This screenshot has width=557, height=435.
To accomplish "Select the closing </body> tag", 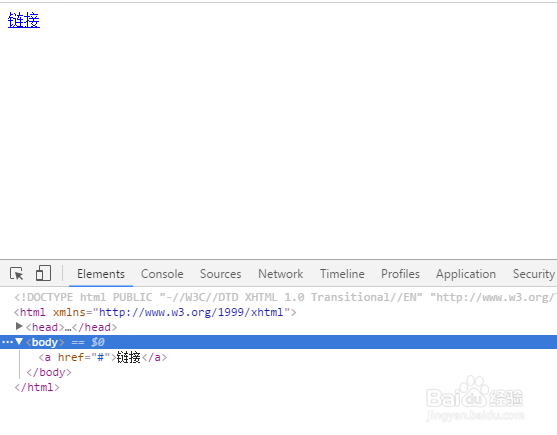I will click(x=49, y=372).
